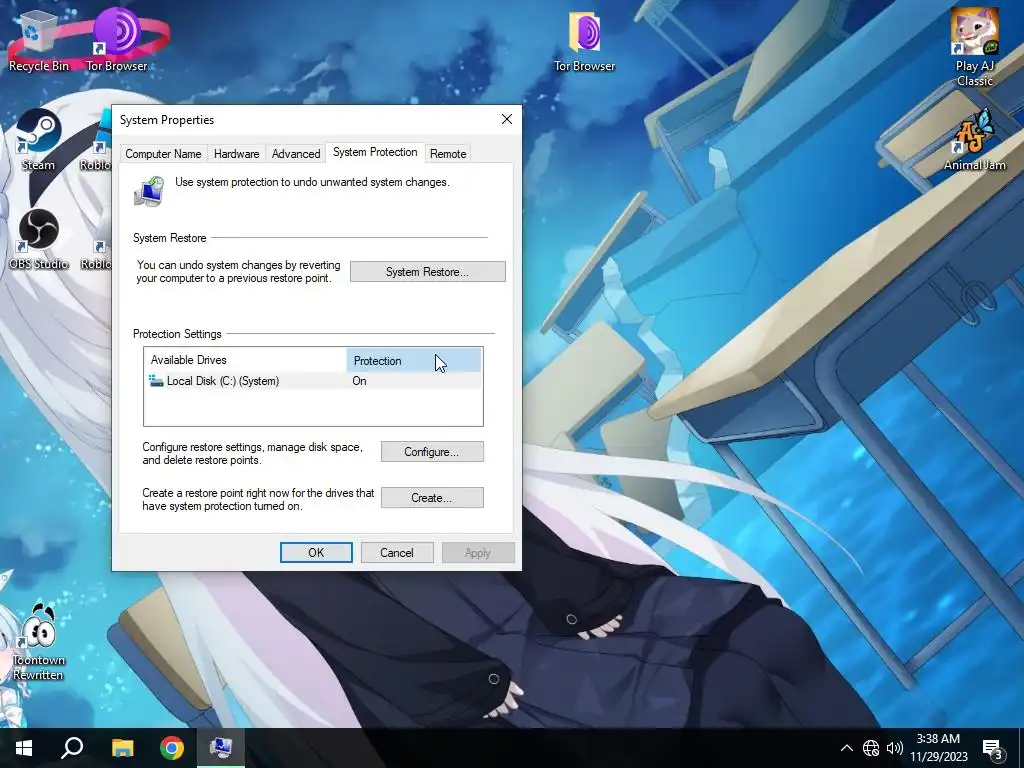Click the System Restore... button
This screenshot has width=1024, height=768.
pos(428,272)
